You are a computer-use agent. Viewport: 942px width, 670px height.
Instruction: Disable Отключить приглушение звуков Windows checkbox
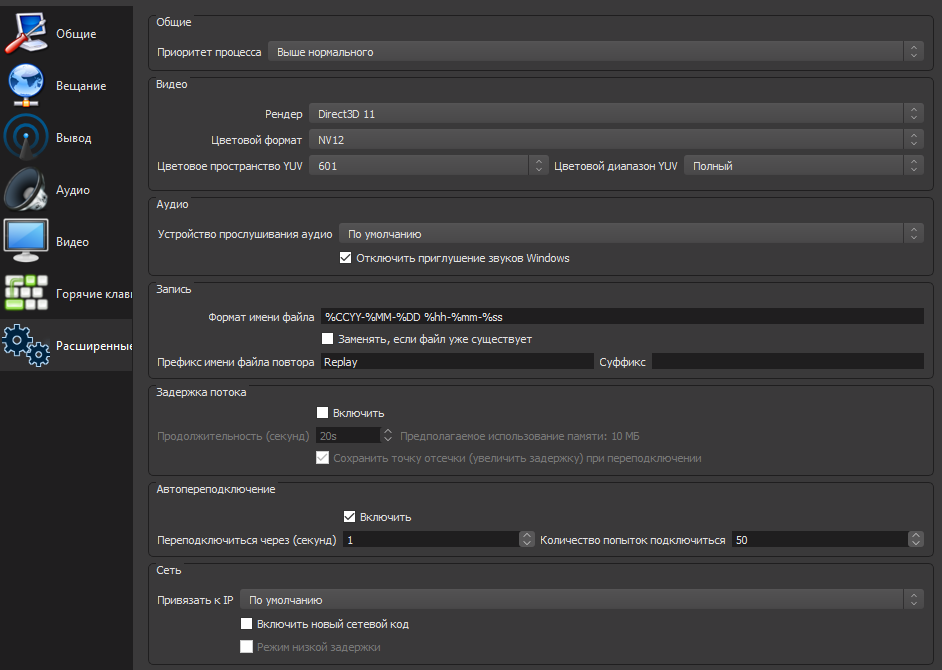click(345, 258)
